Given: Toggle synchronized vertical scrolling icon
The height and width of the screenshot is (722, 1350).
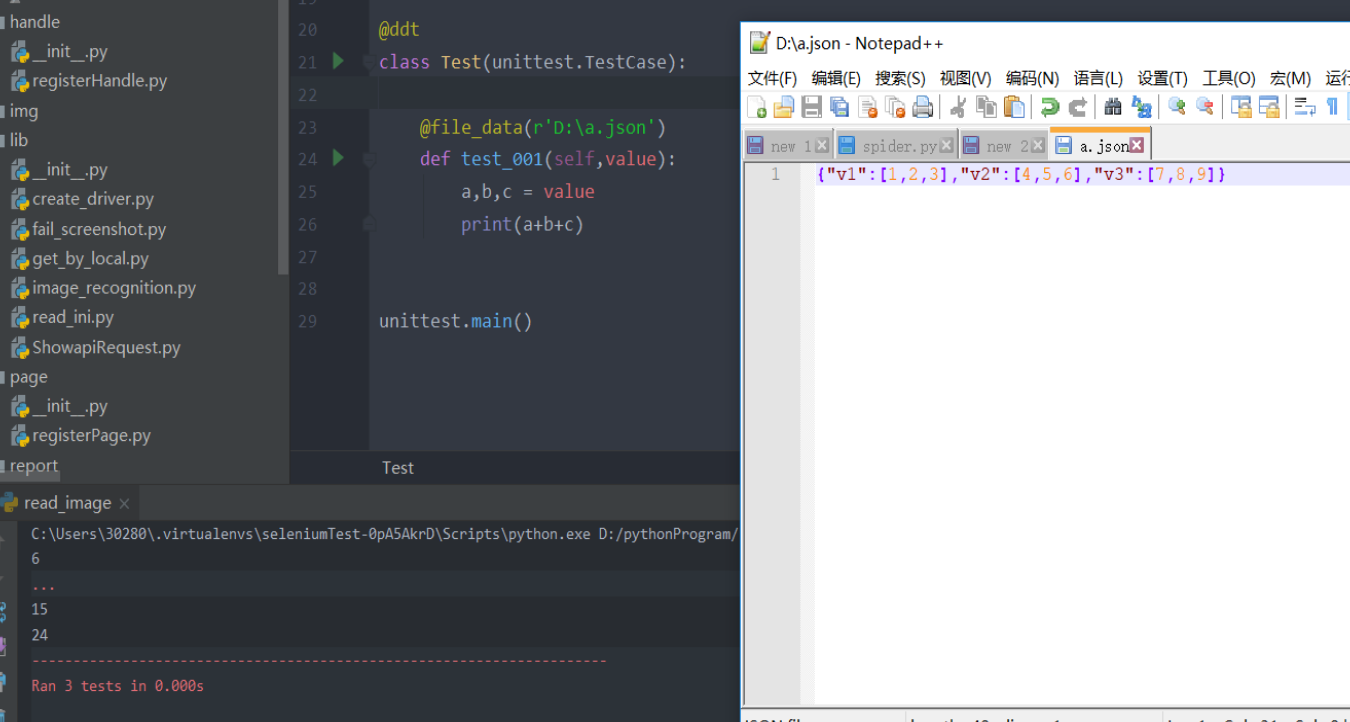Looking at the screenshot, I should 1241,107.
